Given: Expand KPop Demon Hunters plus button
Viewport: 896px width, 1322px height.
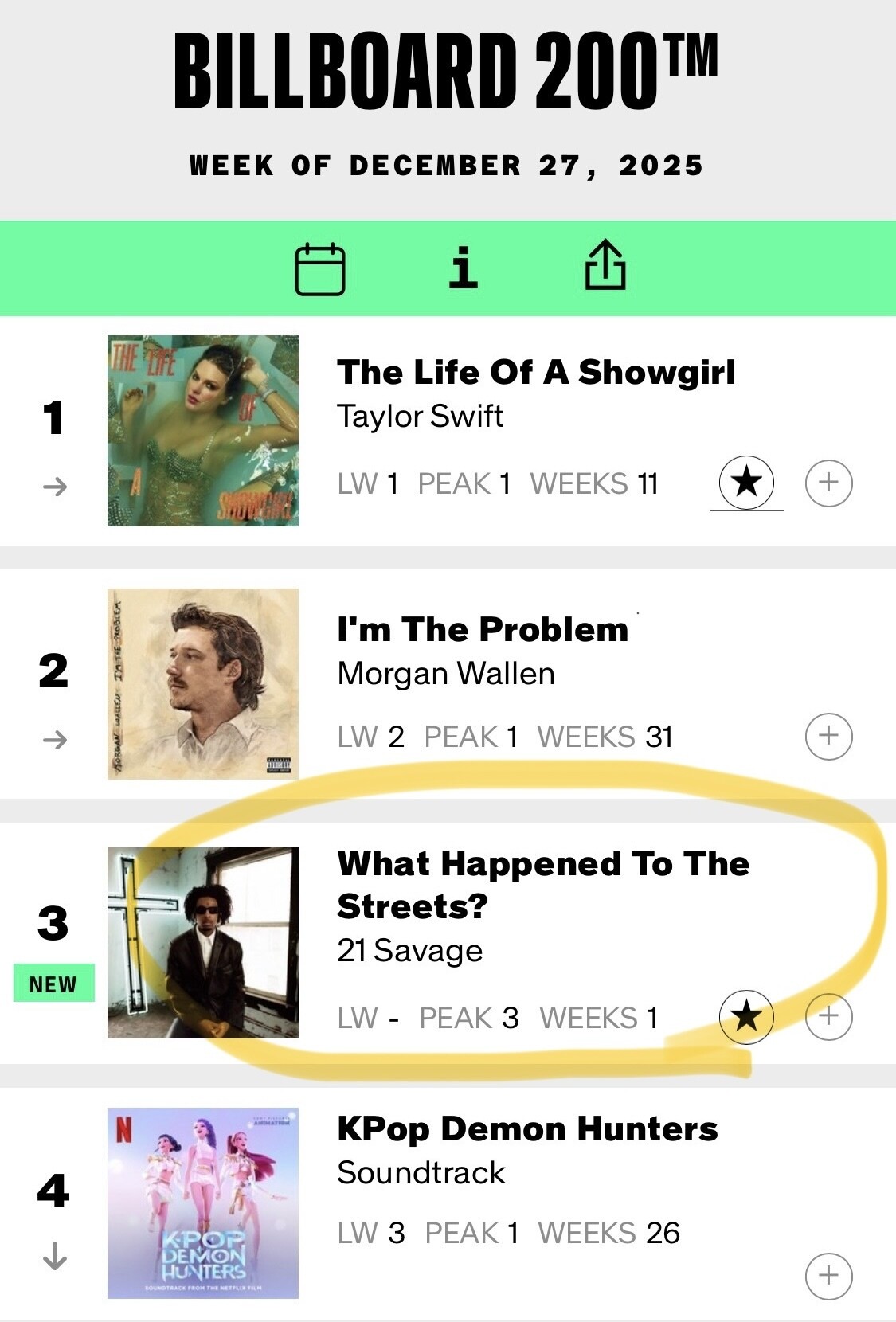Looking at the screenshot, I should pyautogui.click(x=828, y=1276).
